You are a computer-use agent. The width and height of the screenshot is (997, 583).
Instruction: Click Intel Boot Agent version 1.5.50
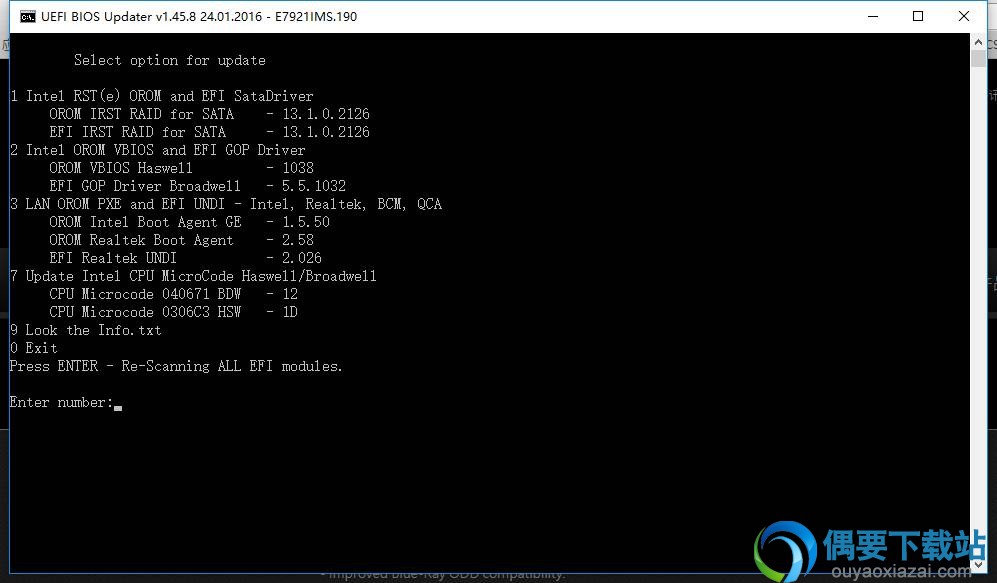pyautogui.click(x=306, y=222)
